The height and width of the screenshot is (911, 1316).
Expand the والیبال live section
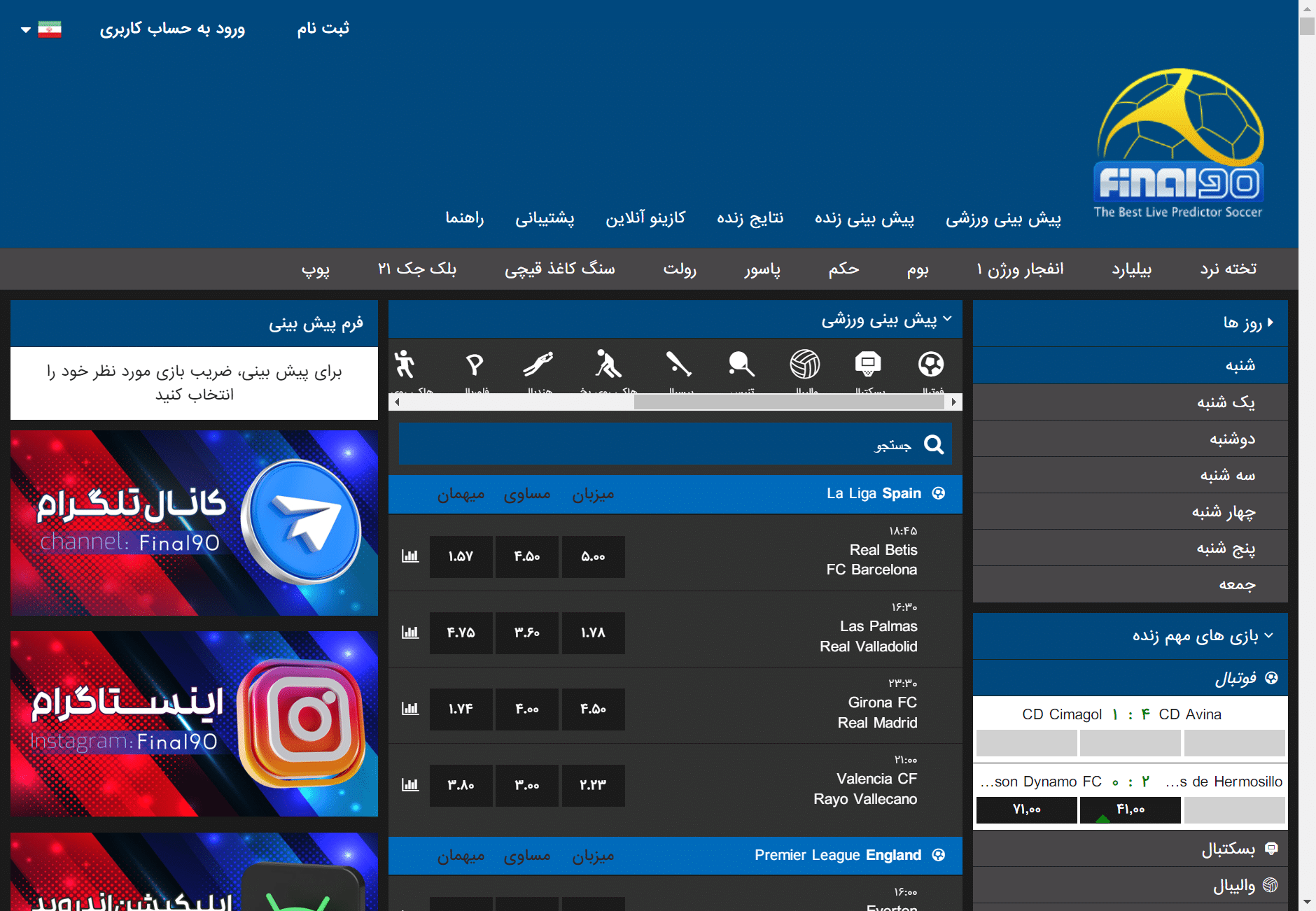1130,885
